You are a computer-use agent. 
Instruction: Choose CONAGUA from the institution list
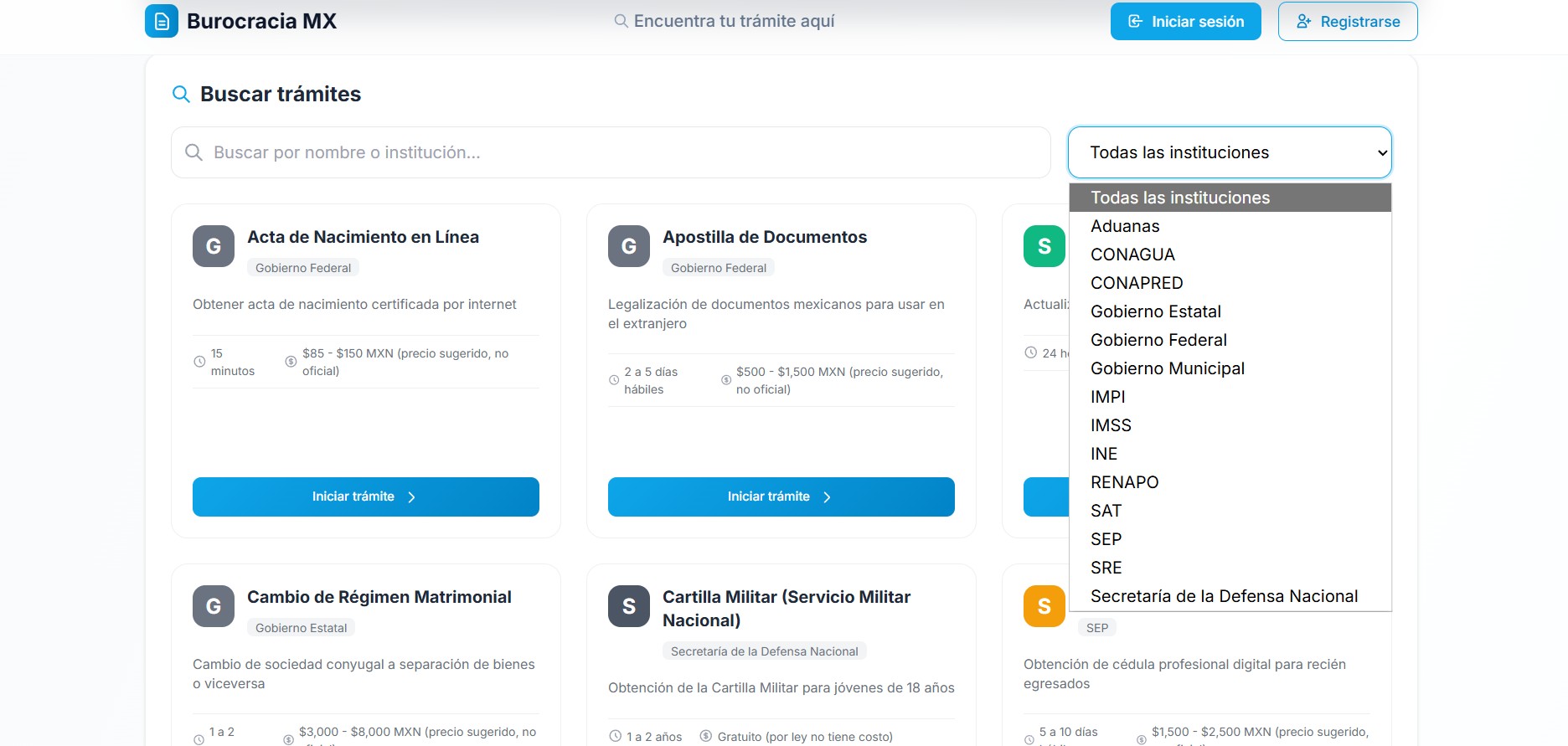[x=1230, y=255]
